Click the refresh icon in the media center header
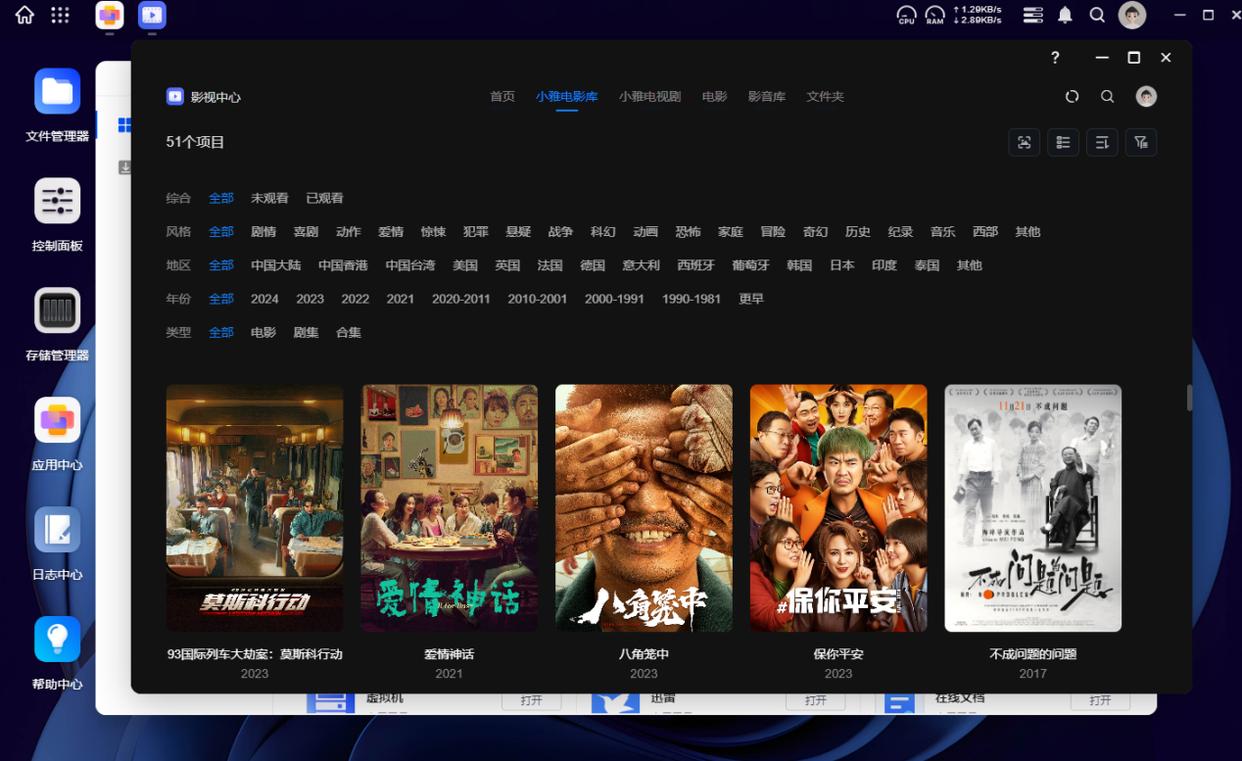 tap(1072, 97)
